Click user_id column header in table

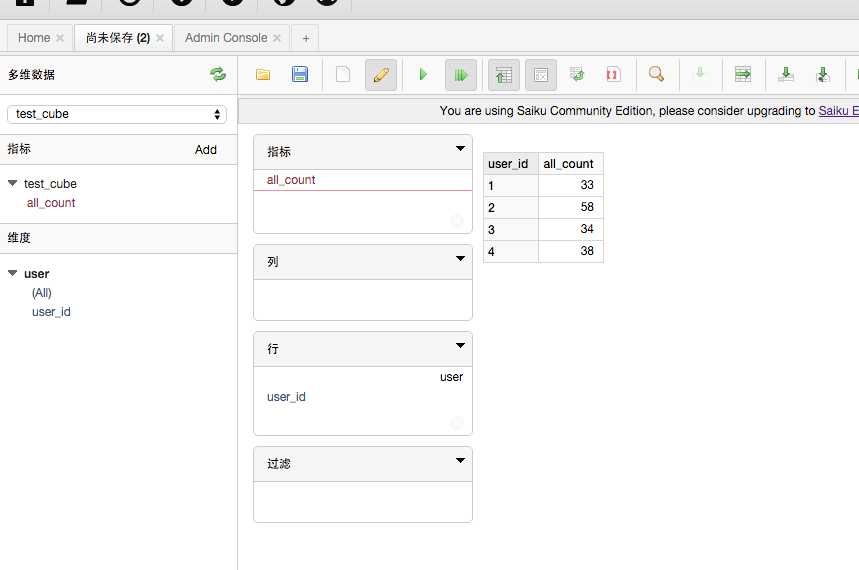pos(511,164)
